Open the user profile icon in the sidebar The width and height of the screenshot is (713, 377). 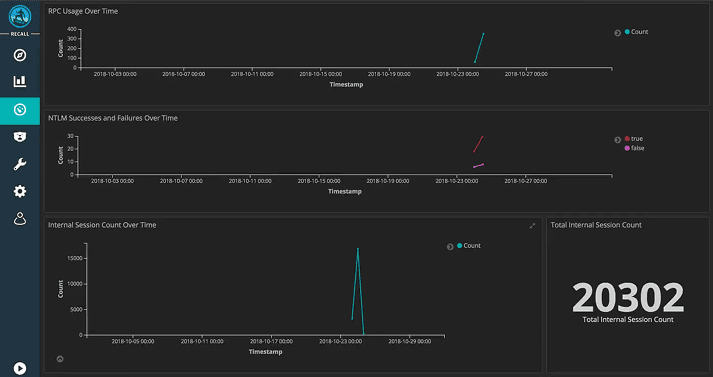[x=20, y=219]
